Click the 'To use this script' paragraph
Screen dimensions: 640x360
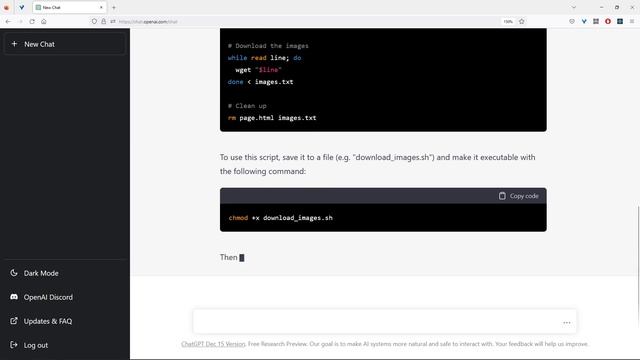coord(378,164)
